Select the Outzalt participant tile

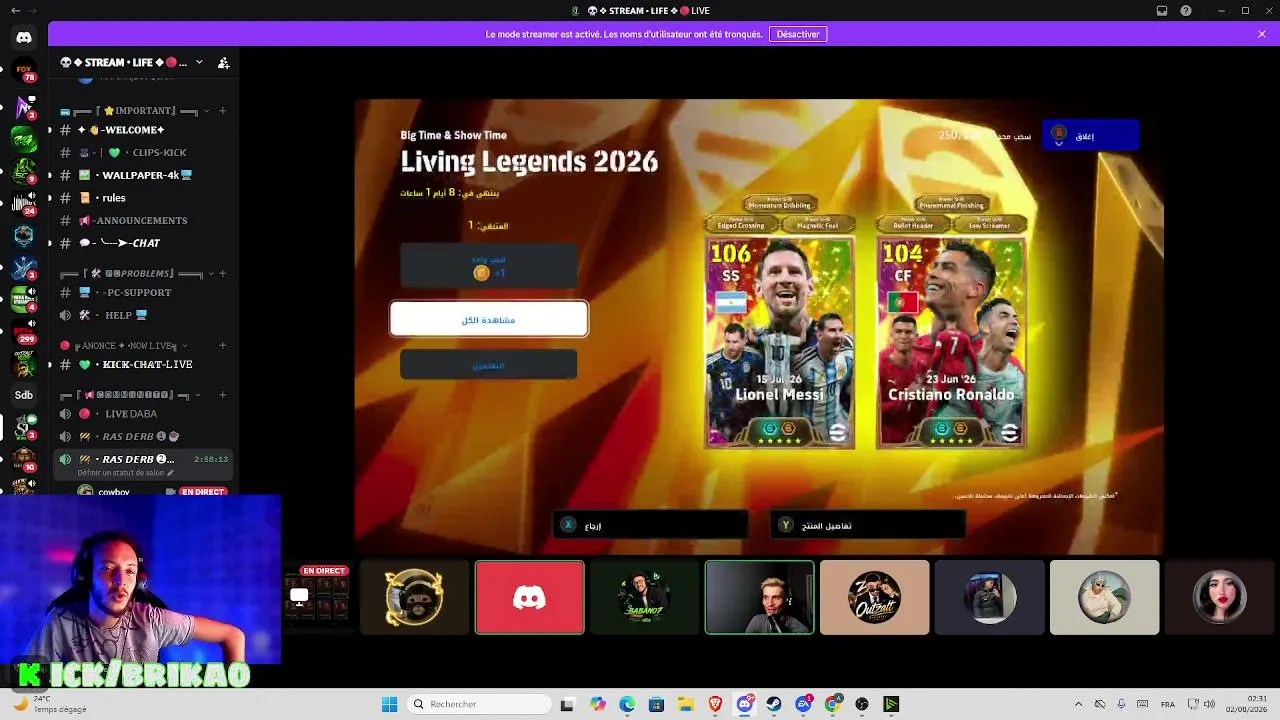click(x=875, y=597)
